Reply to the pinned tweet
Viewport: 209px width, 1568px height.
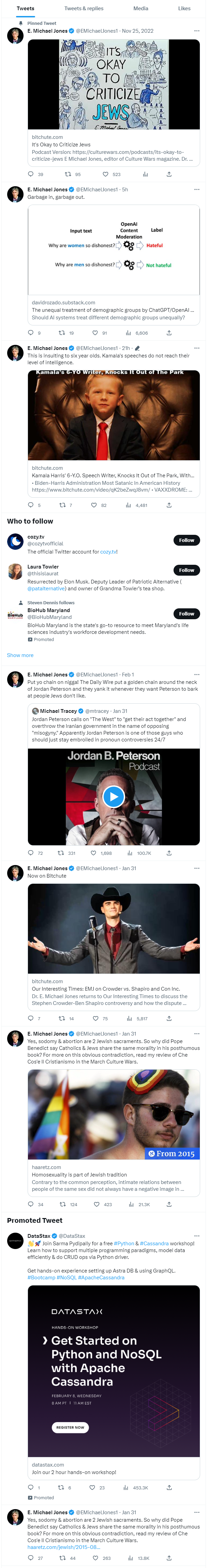(x=31, y=174)
